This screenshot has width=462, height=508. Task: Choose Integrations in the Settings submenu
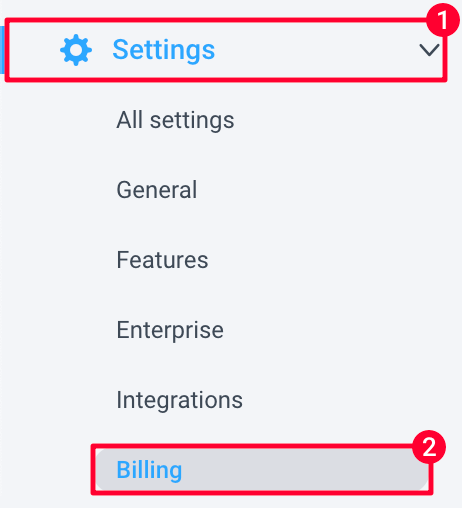[x=179, y=400]
